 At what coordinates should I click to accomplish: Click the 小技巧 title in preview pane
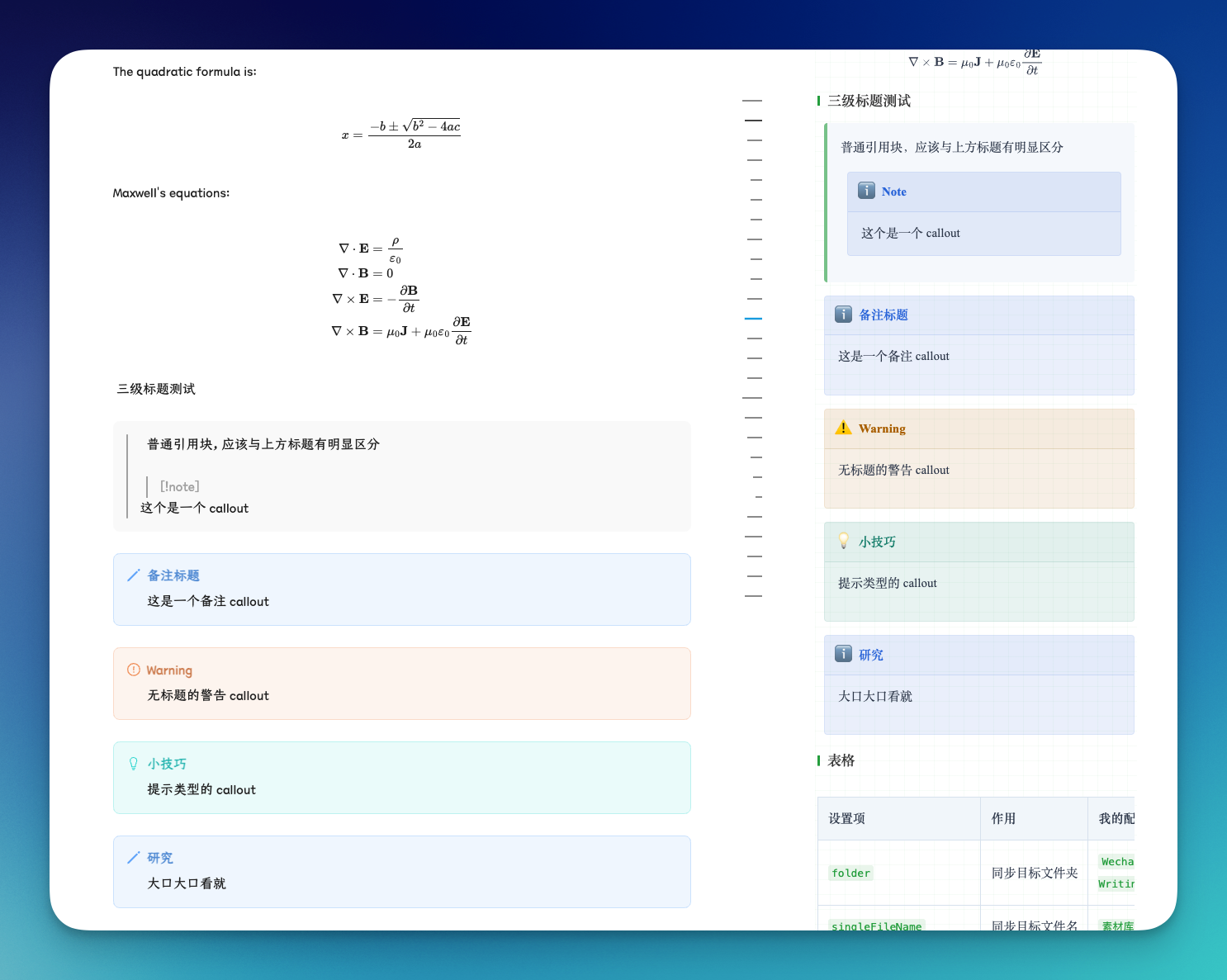click(x=877, y=542)
